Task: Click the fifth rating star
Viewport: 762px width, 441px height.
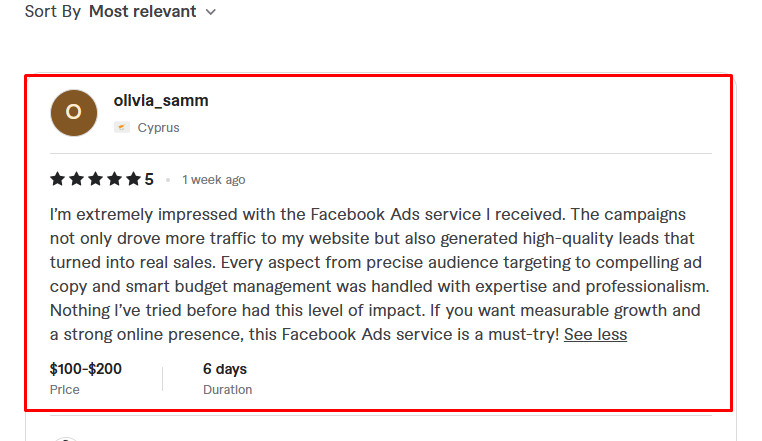Action: point(133,180)
